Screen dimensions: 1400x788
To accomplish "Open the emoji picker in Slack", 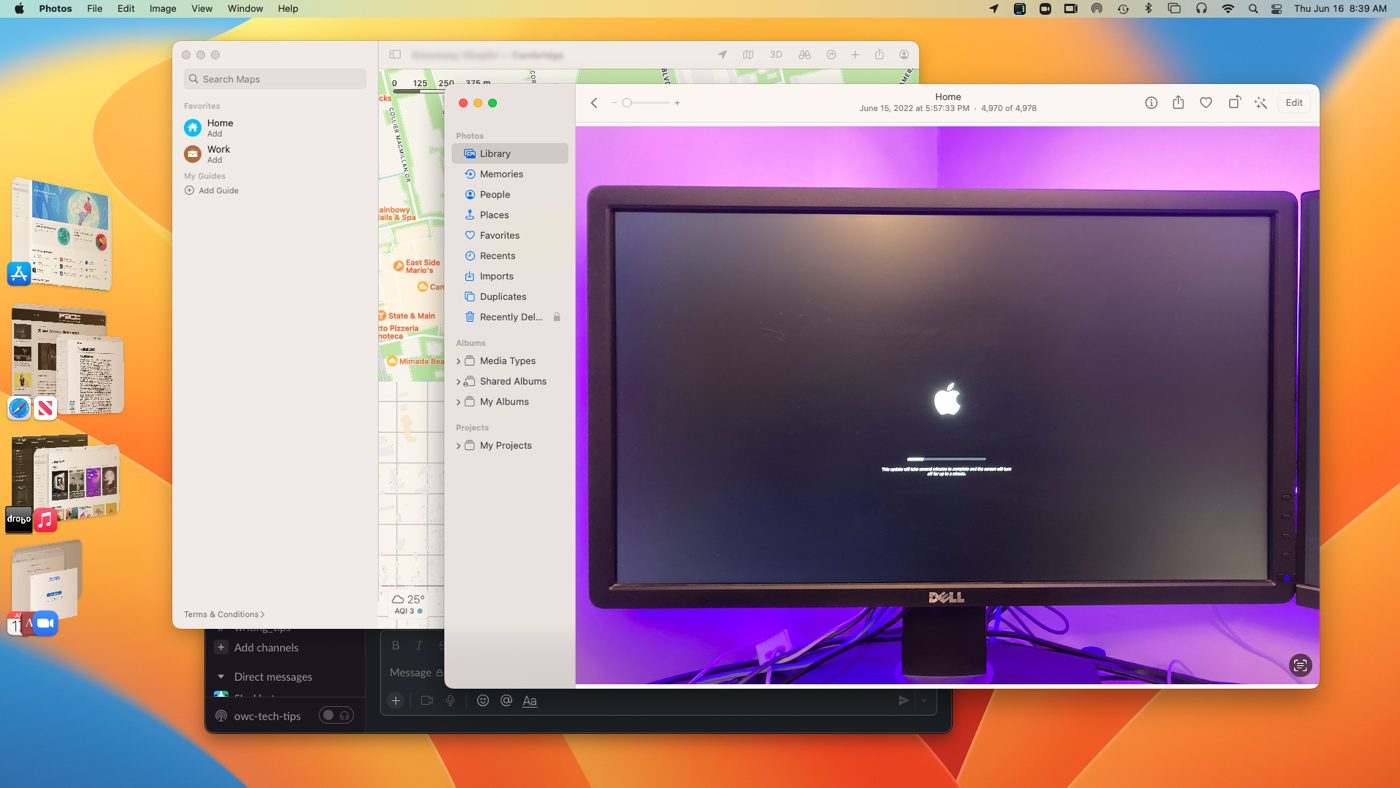I will click(483, 700).
